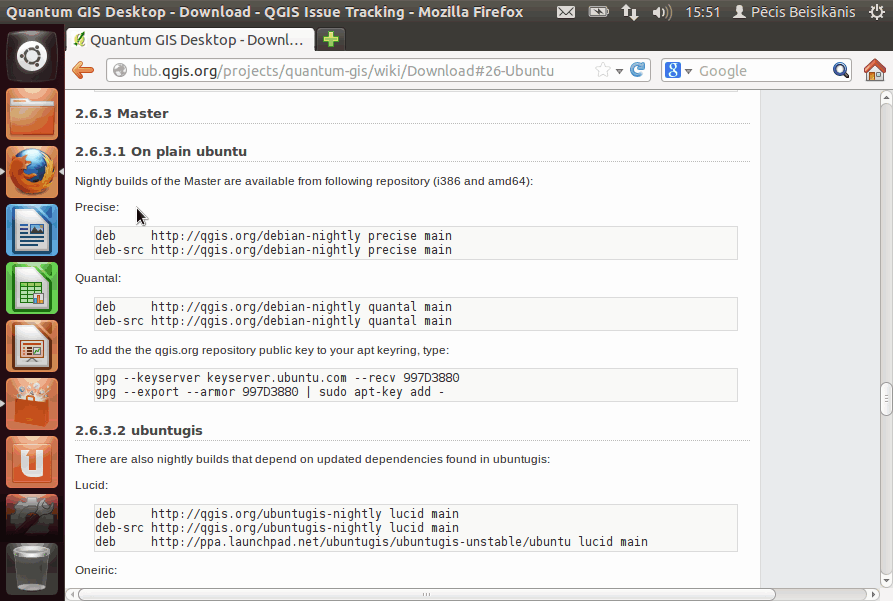Viewport: 893px width, 601px height.
Task: Launch LibreOffice Calc from the dock
Action: pyautogui.click(x=32, y=288)
